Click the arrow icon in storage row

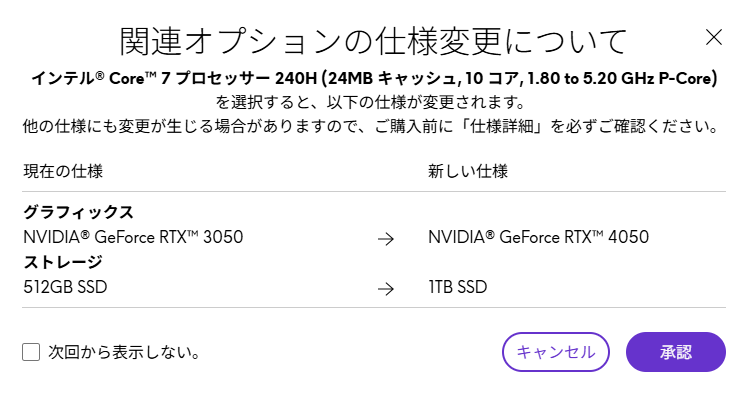point(386,289)
